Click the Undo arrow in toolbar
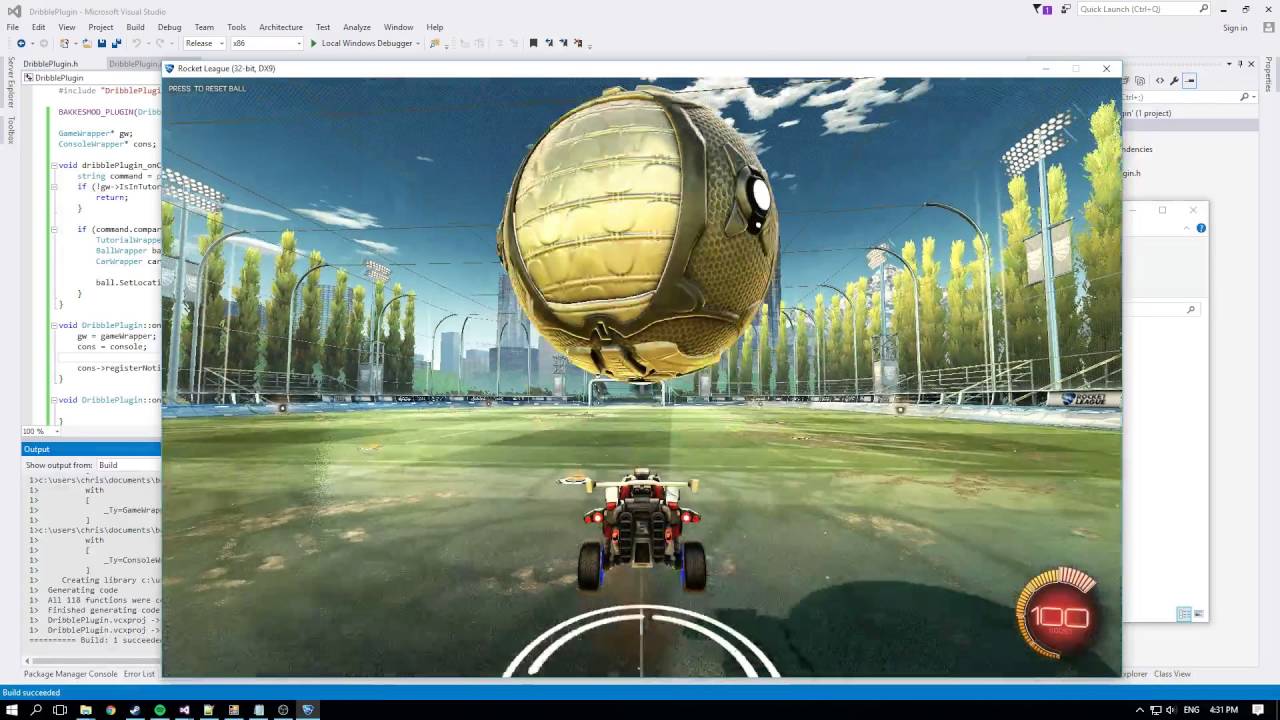 click(x=136, y=43)
